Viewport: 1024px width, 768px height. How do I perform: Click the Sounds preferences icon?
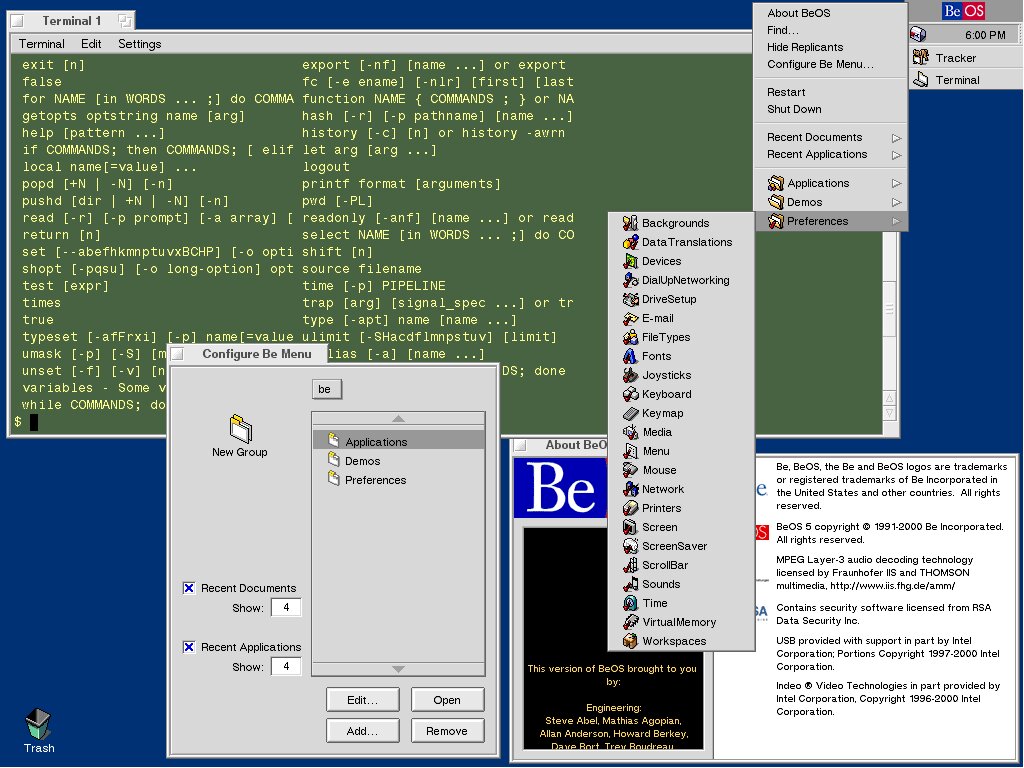point(630,584)
